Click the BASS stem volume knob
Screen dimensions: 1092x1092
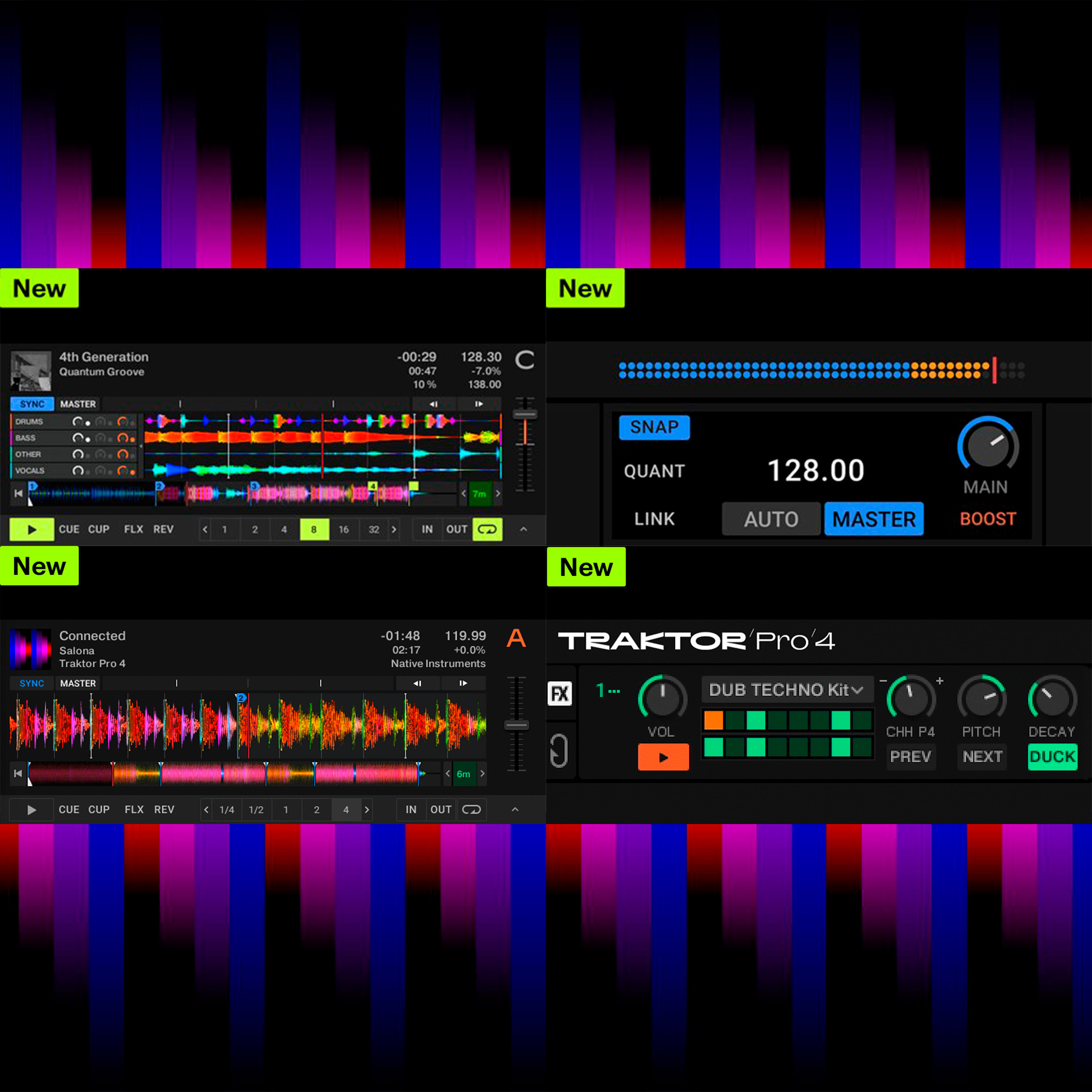pyautogui.click(x=78, y=439)
